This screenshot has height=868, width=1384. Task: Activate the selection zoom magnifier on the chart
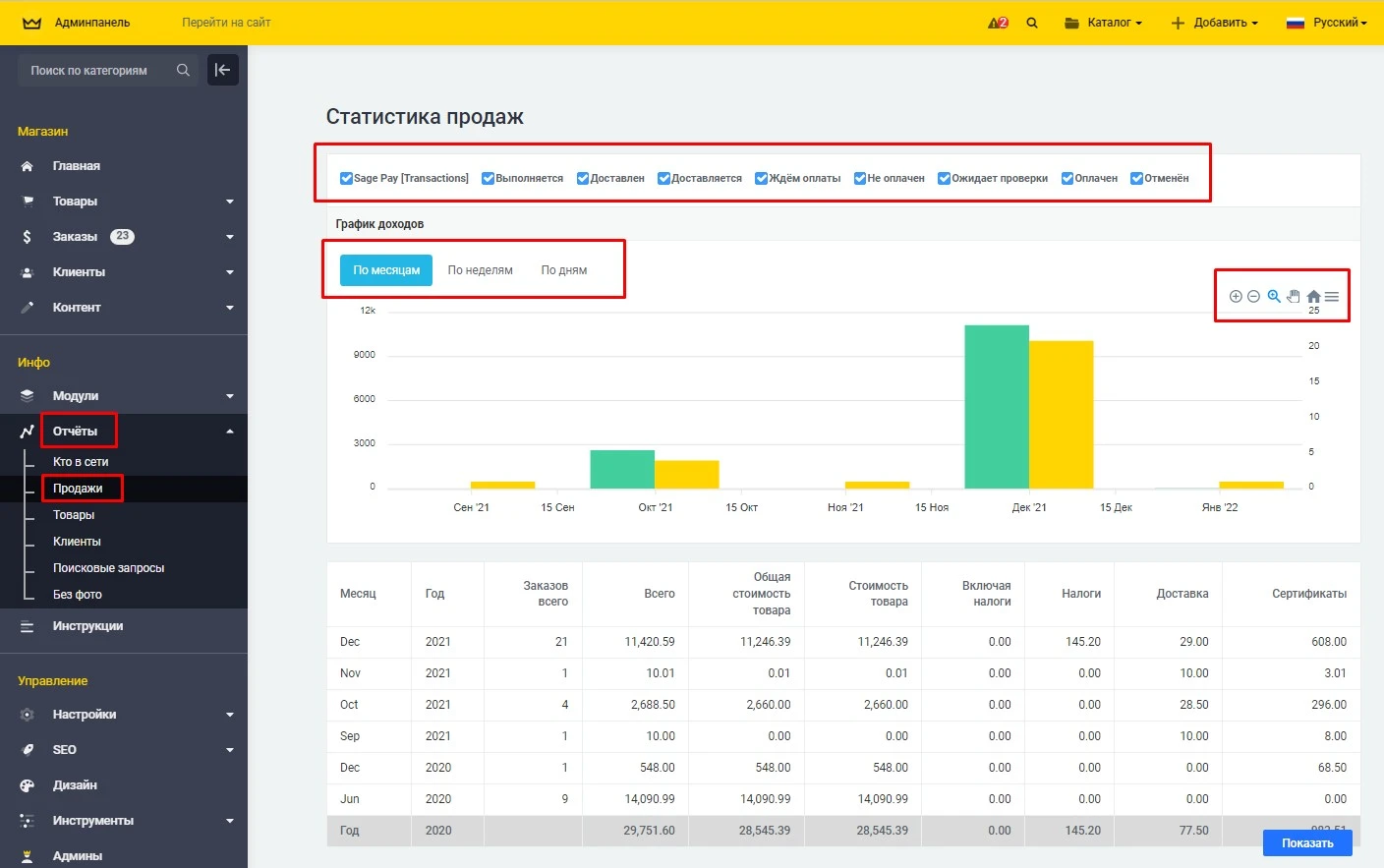pos(1274,296)
